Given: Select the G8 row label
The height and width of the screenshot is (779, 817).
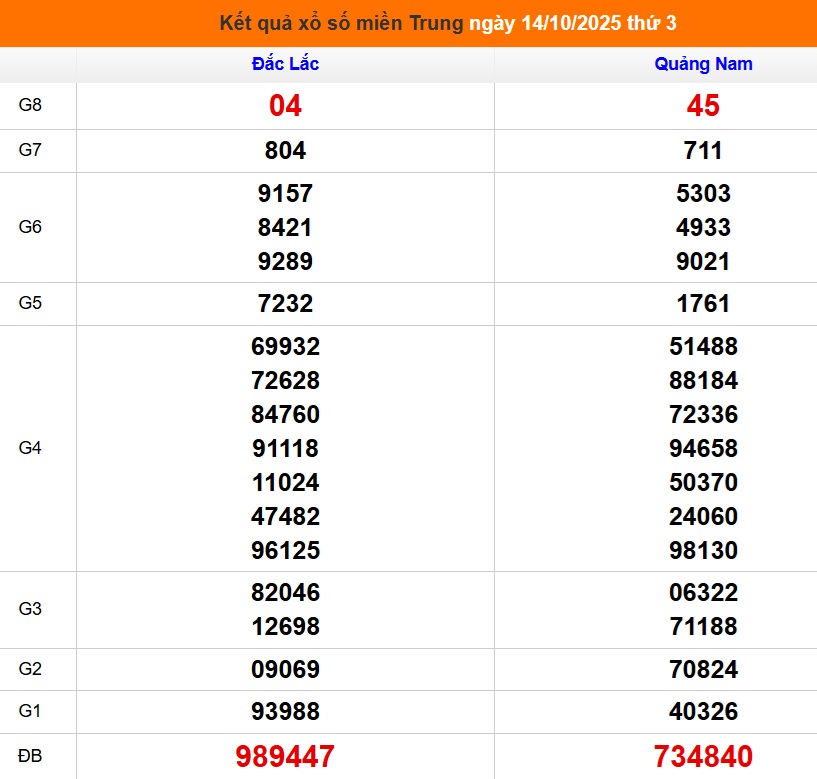Looking at the screenshot, I should coord(31,105).
